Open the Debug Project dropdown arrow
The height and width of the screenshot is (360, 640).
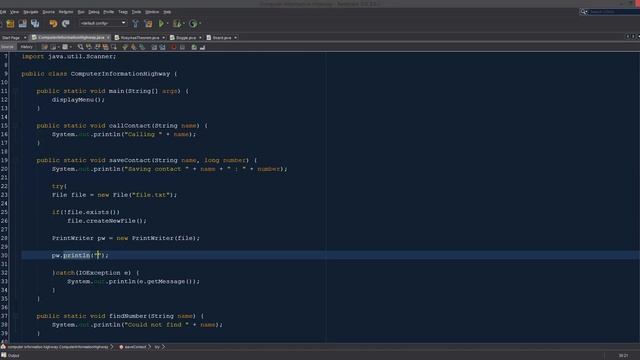184,24
